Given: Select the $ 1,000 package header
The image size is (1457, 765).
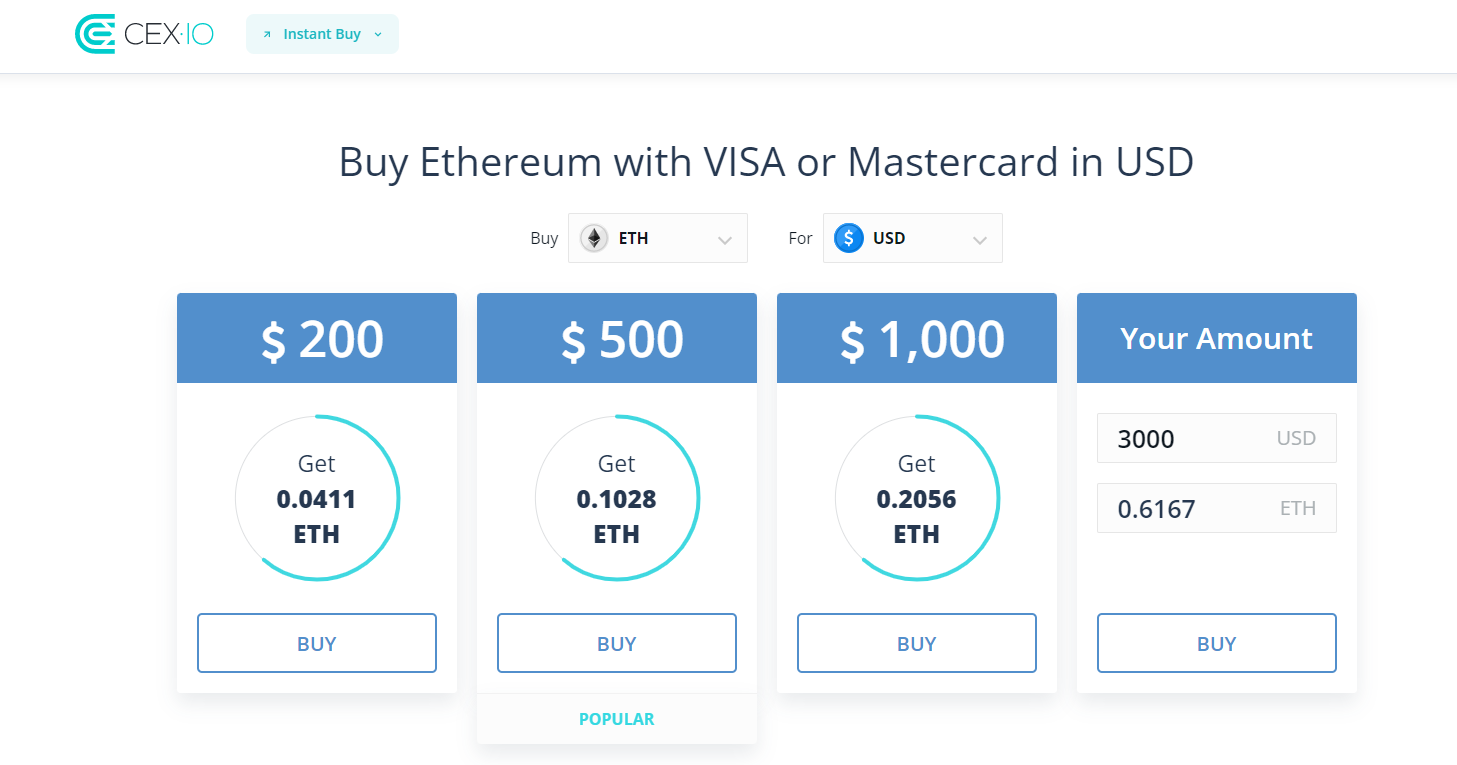Looking at the screenshot, I should click(917, 338).
